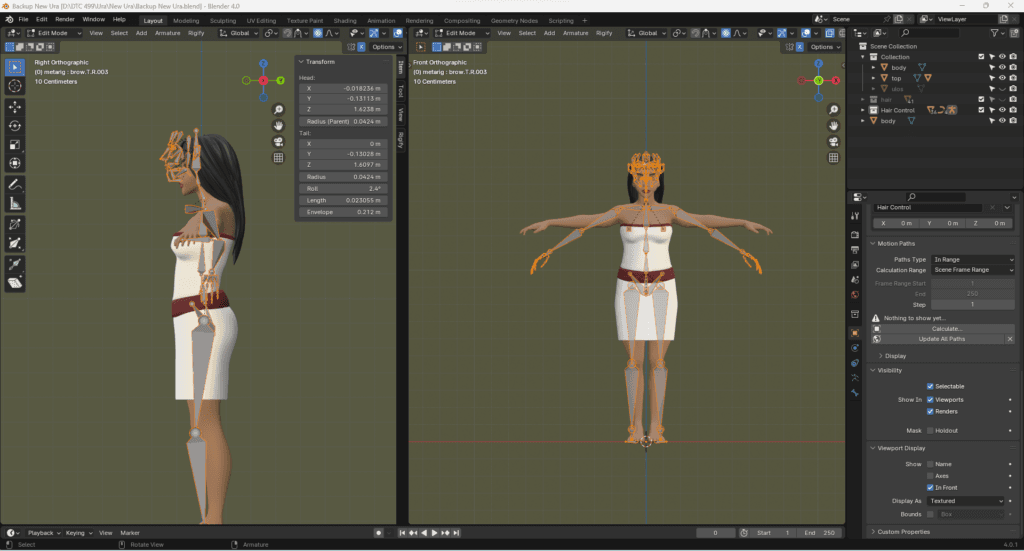1024x551 pixels.
Task: Select the Measure tool in left toolbar
Action: coord(15,204)
